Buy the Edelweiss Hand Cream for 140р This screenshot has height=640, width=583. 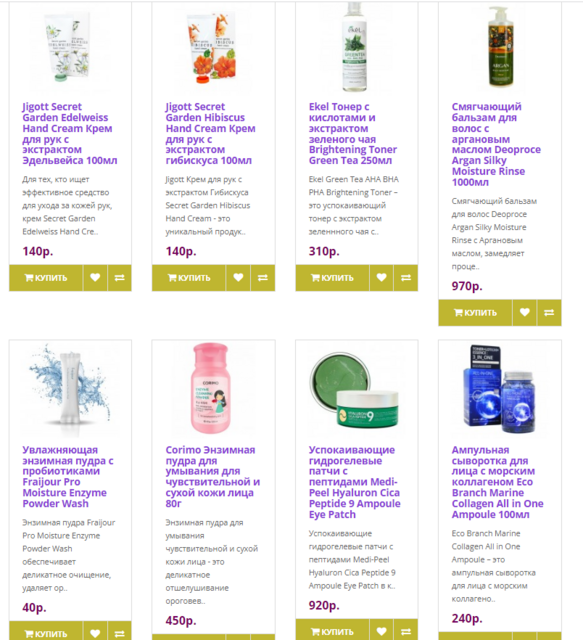click(x=46, y=278)
